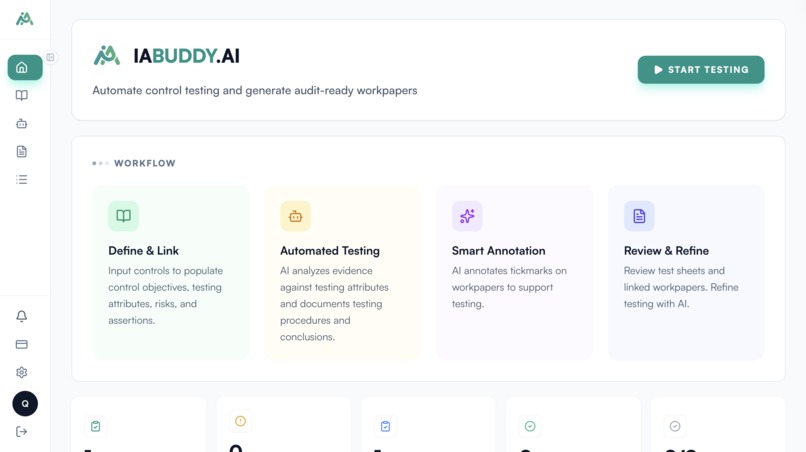Open settings gear in sidebar
Screen dimensions: 806x452
click(22, 372)
